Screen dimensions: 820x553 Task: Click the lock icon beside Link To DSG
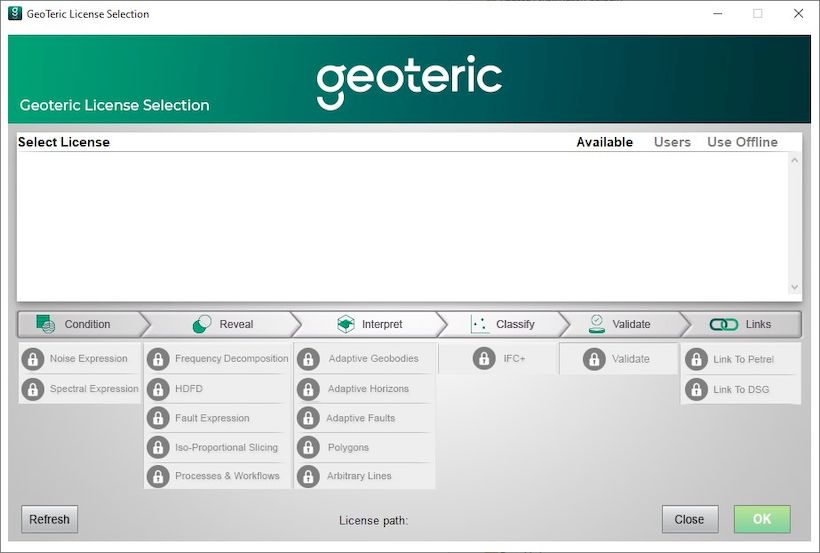point(696,390)
